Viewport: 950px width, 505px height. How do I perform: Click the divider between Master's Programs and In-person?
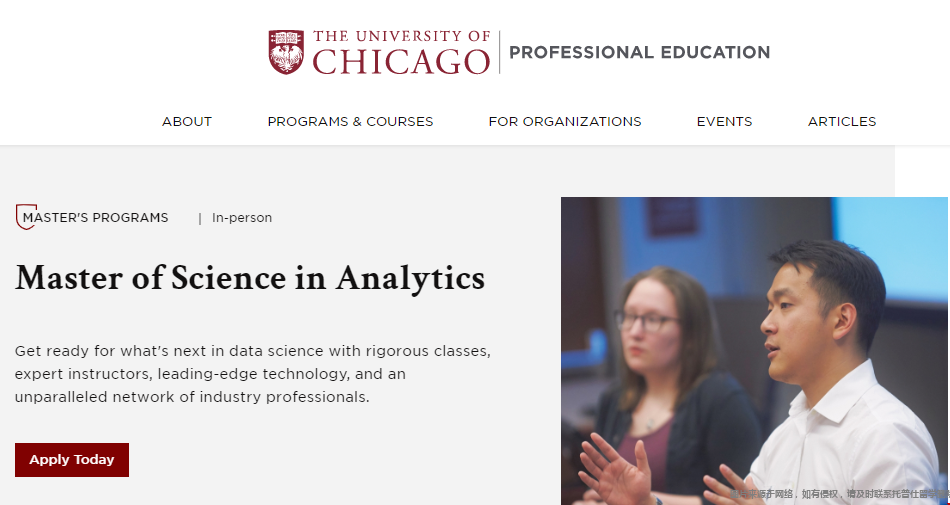tap(200, 218)
